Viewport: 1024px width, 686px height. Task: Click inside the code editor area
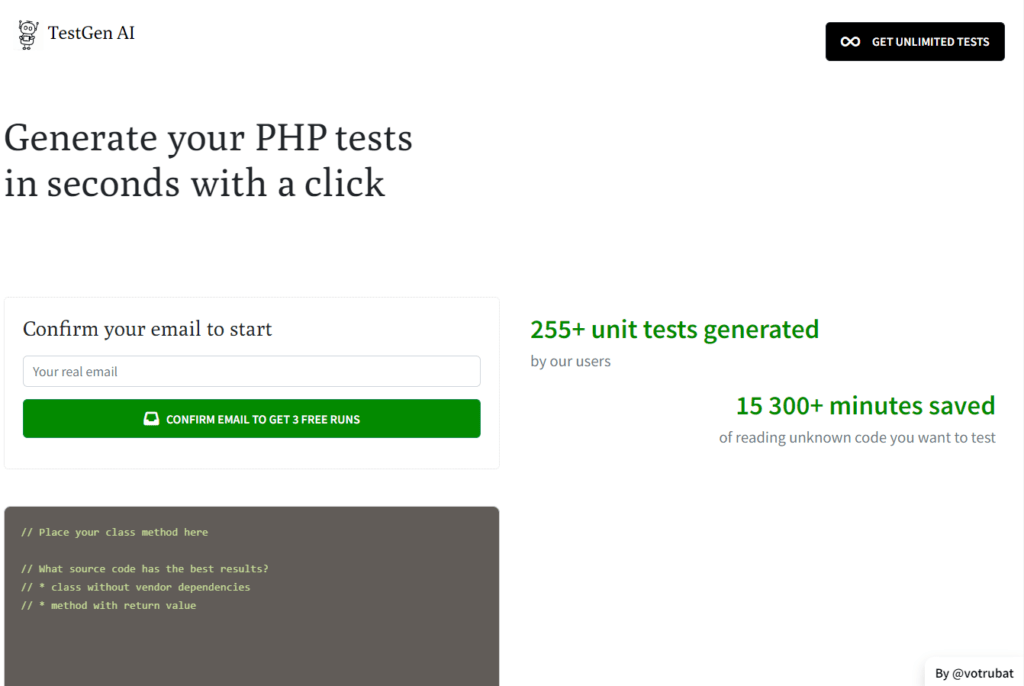tap(251, 596)
